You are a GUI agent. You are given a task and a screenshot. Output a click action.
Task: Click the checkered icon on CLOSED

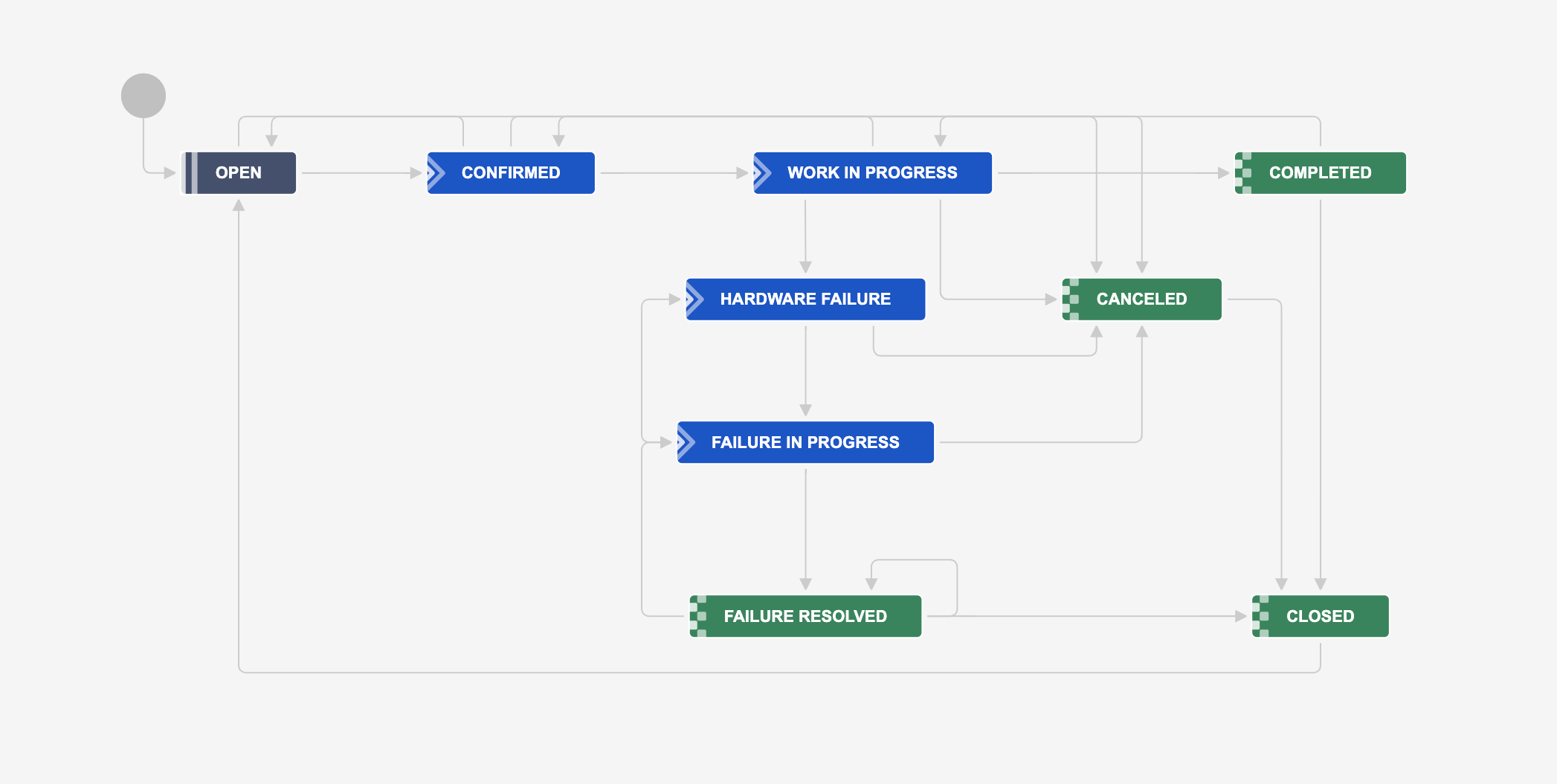[1260, 616]
